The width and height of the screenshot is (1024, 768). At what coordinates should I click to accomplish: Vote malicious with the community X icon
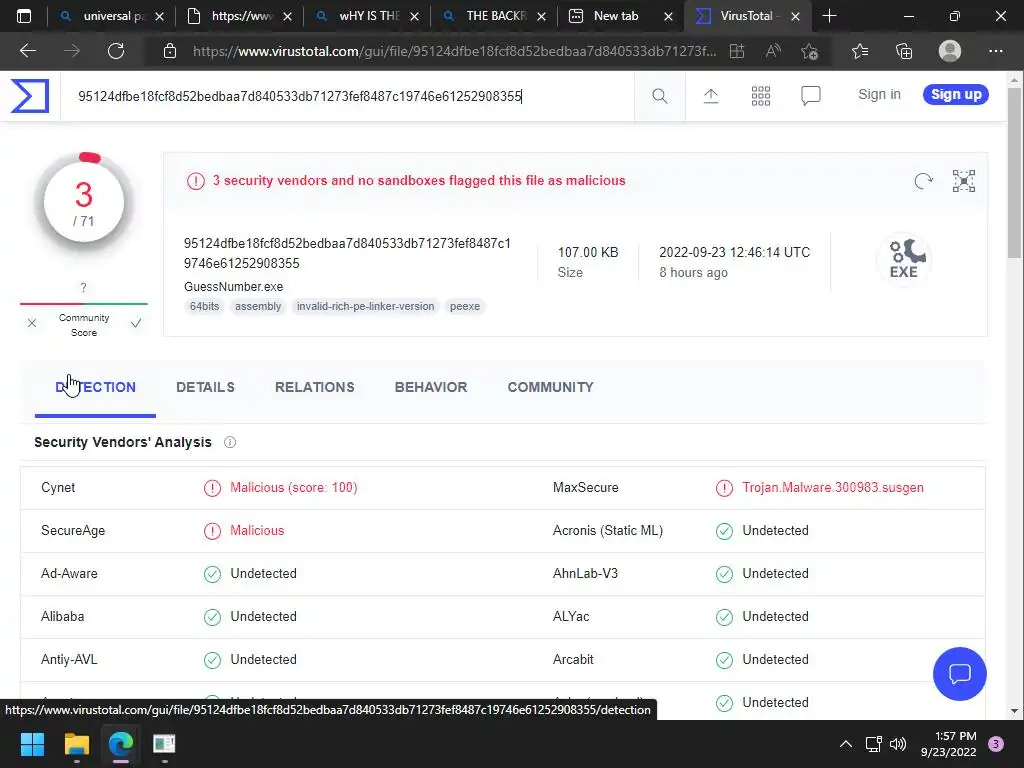(x=32, y=323)
